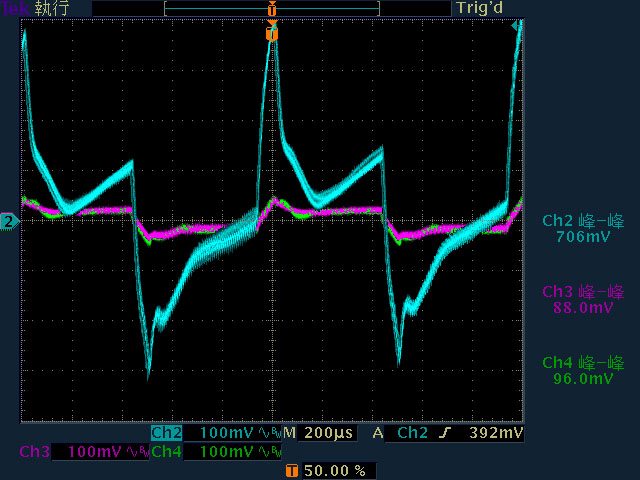The image size is (640, 480).
Task: Click the orange trigger position marker atop the graticule
Action: 271,33
